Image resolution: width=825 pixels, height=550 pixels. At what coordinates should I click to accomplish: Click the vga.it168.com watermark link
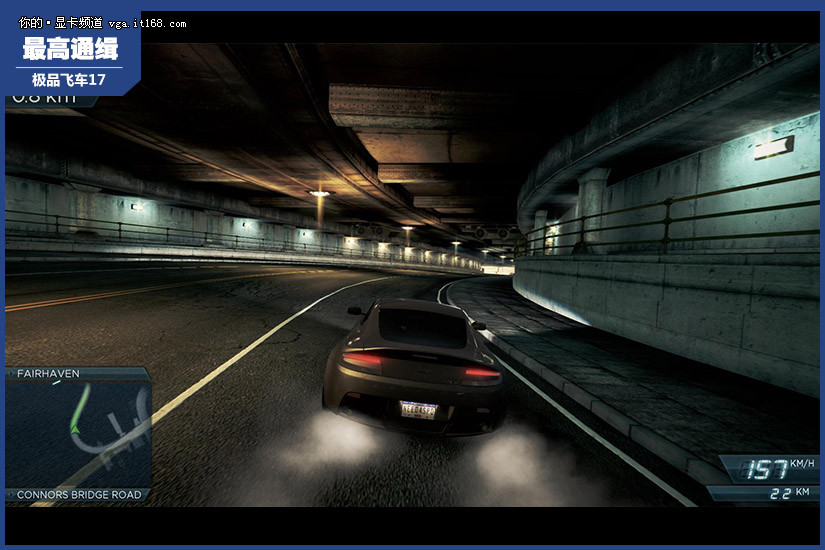pyautogui.click(x=147, y=24)
